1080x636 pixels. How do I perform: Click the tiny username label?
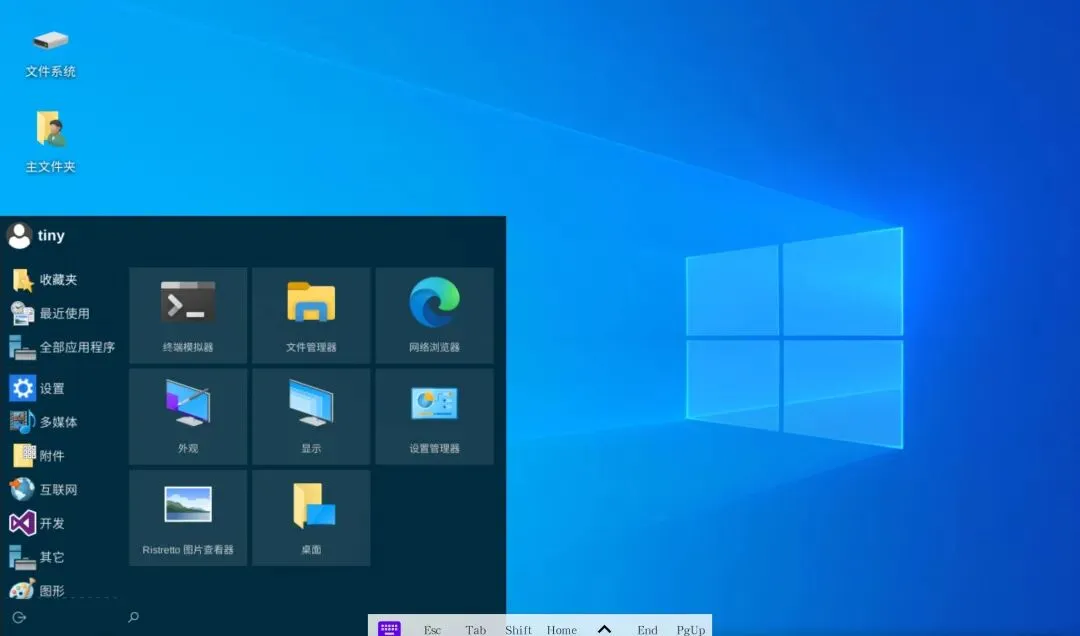tap(51, 236)
